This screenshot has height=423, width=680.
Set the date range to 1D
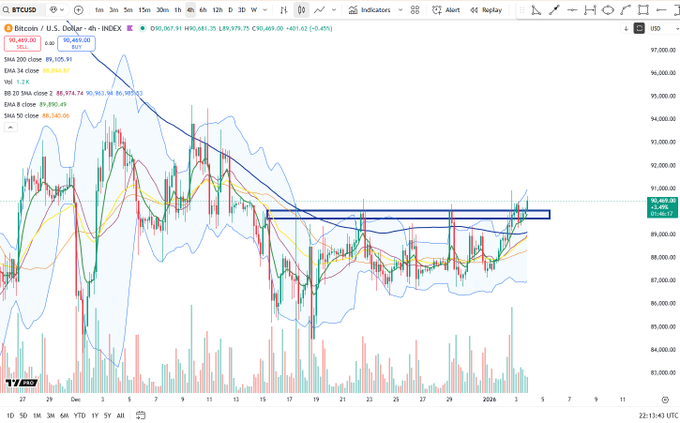pyautogui.click(x=10, y=416)
